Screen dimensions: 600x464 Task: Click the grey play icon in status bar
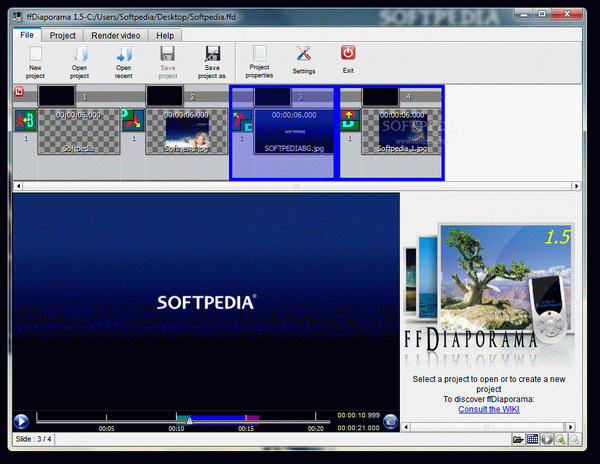tap(546, 439)
